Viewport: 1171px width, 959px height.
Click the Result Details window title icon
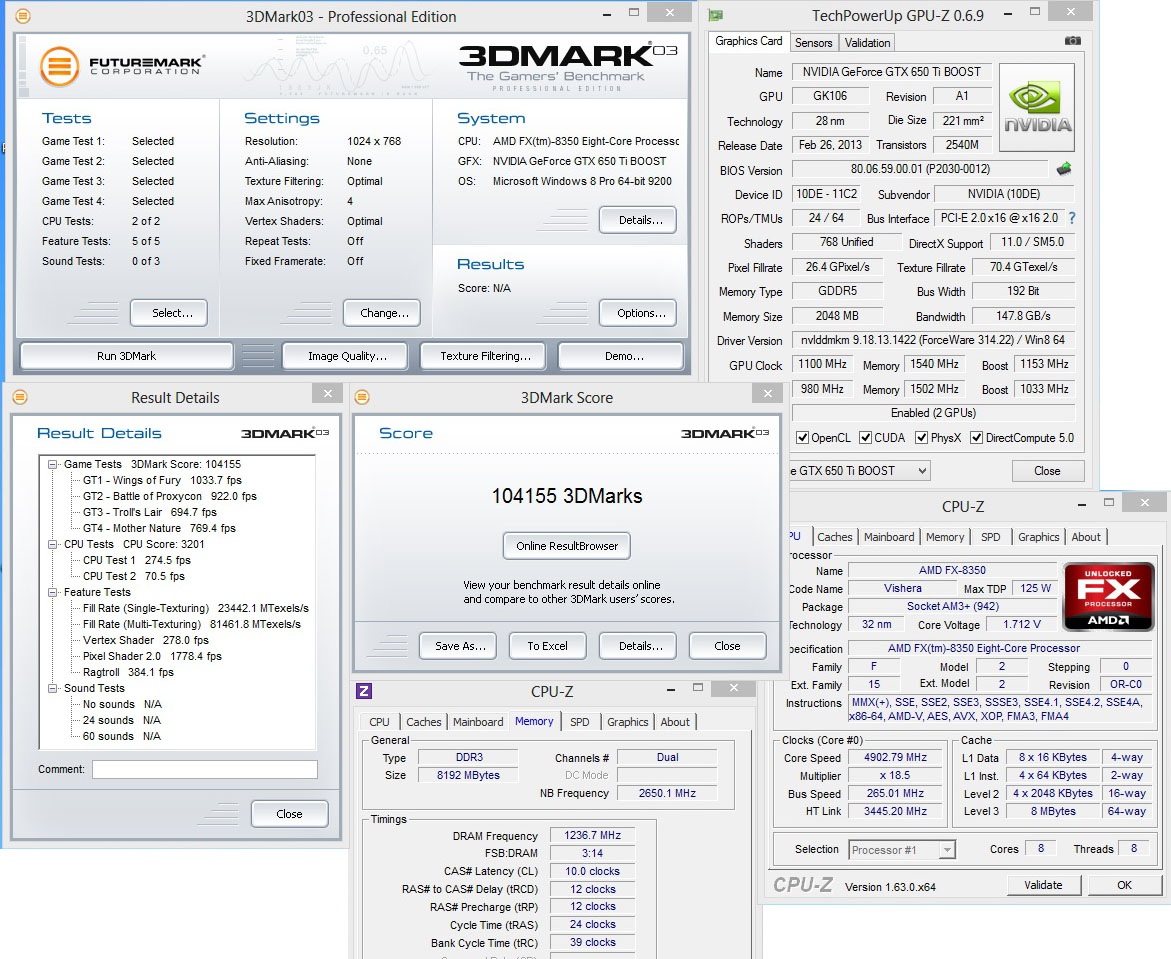click(20, 397)
